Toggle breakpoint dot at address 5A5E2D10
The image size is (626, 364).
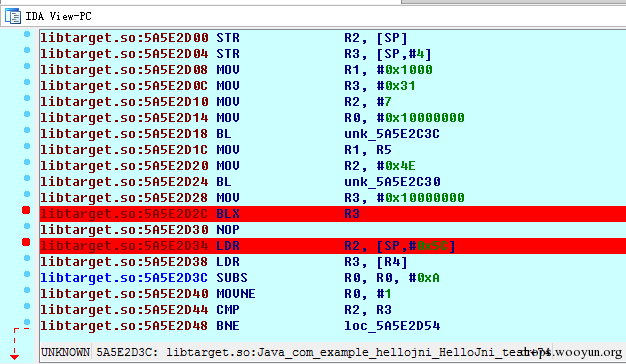(27, 98)
